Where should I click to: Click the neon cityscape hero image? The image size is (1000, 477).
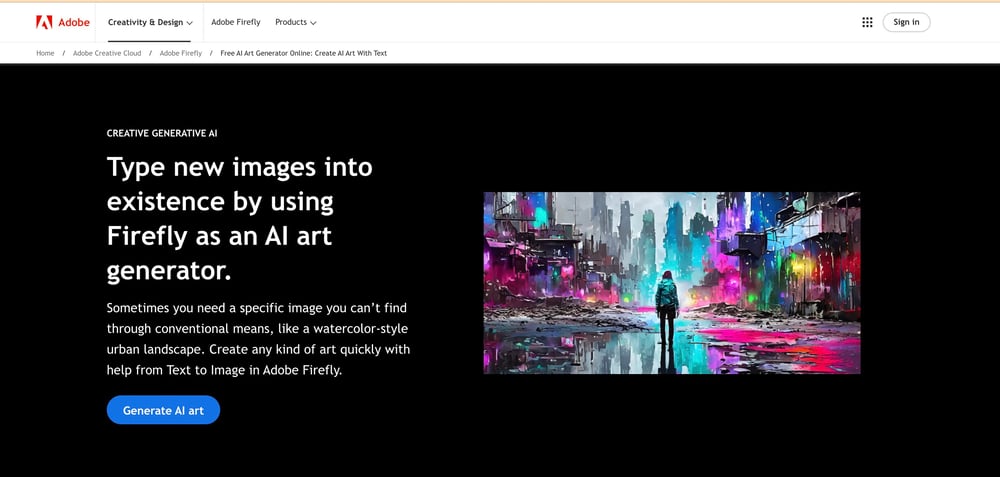point(672,283)
